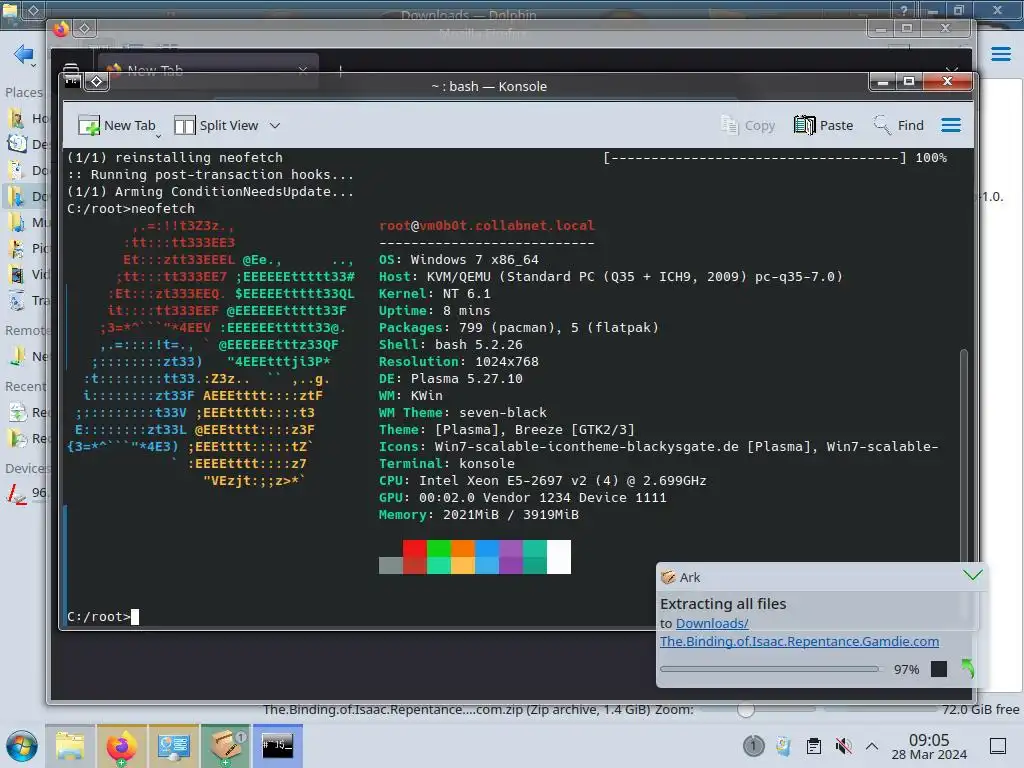
Task: Expand the Split View options chevron
Action: (x=275, y=125)
